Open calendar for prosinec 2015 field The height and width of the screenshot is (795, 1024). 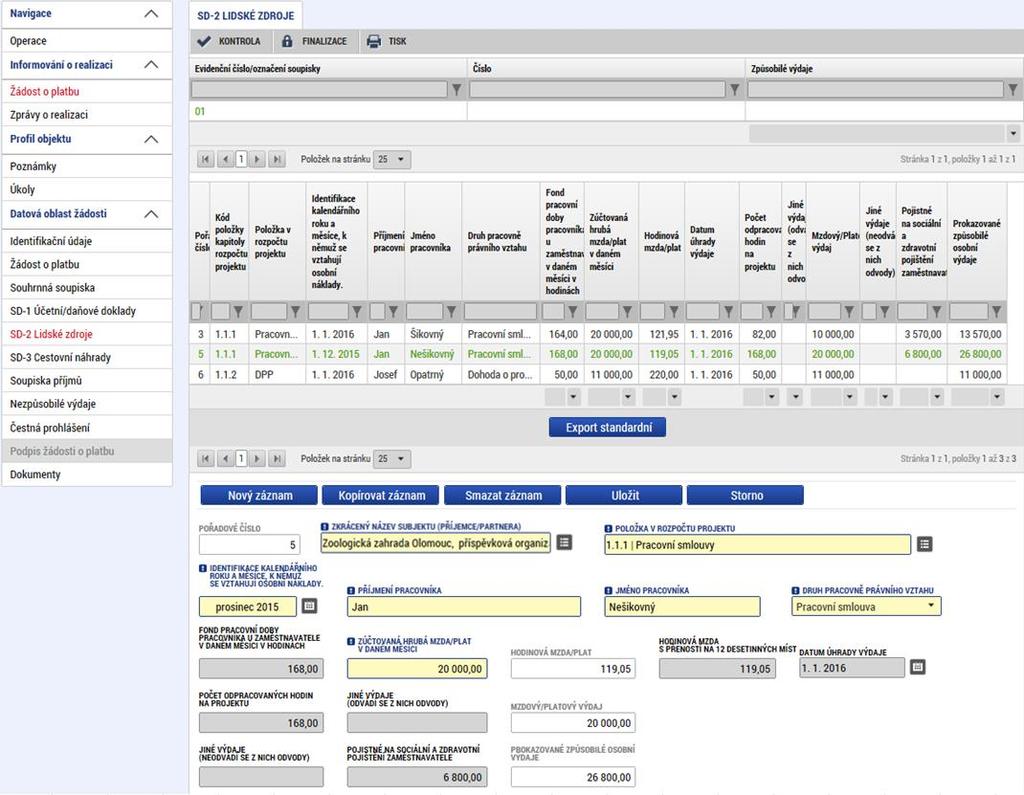coord(310,606)
